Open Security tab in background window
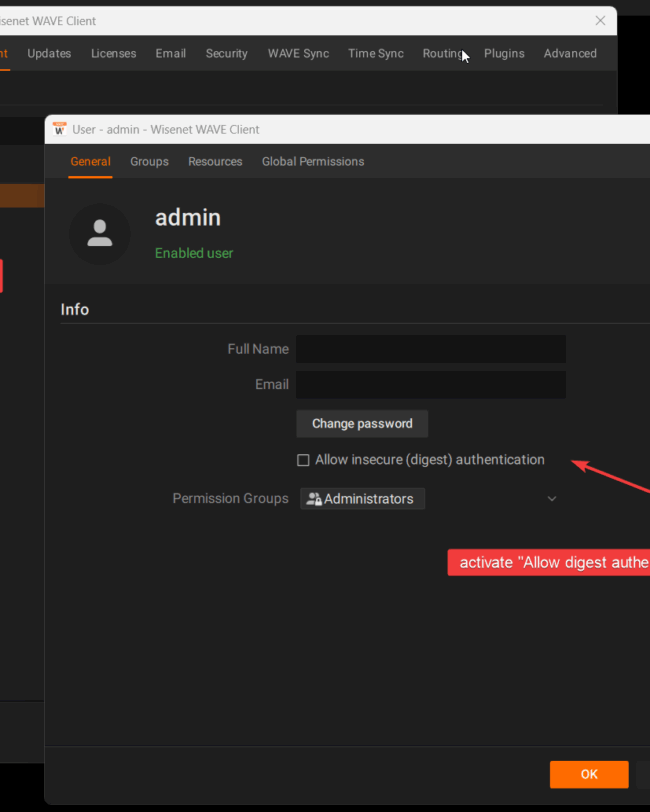The width and height of the screenshot is (650, 812). click(226, 53)
